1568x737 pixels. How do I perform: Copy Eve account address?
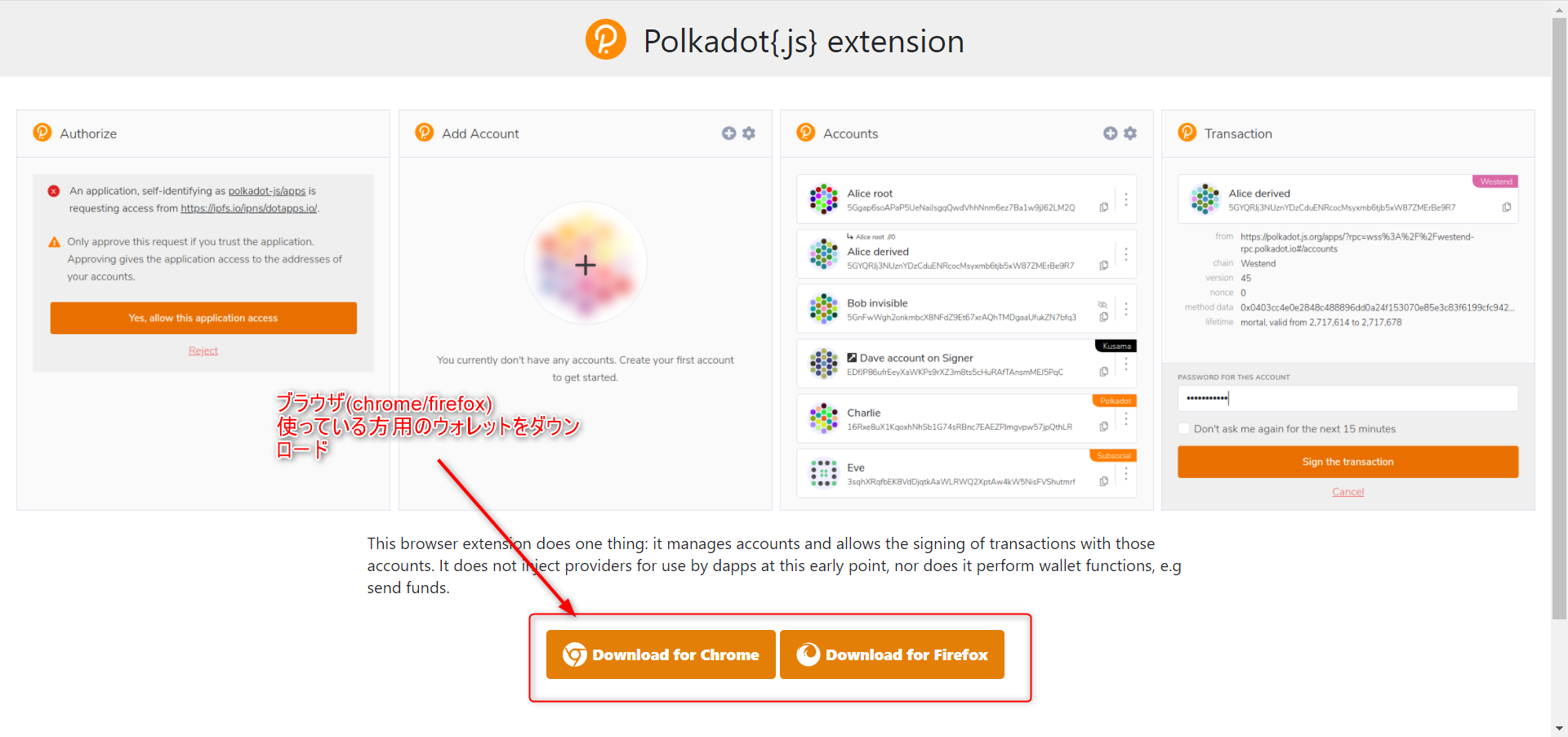point(1103,481)
